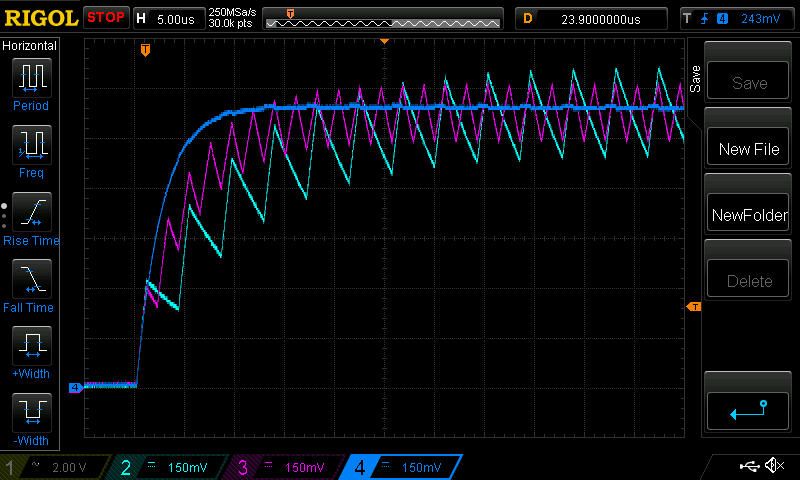Select channel 2 tab in cyan

pyautogui.click(x=168, y=467)
